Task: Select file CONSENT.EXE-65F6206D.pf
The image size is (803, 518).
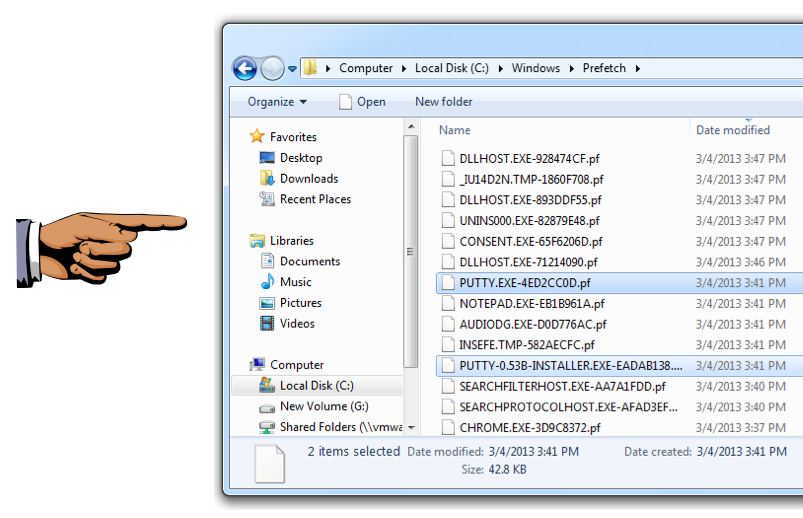Action: pyautogui.click(x=531, y=242)
